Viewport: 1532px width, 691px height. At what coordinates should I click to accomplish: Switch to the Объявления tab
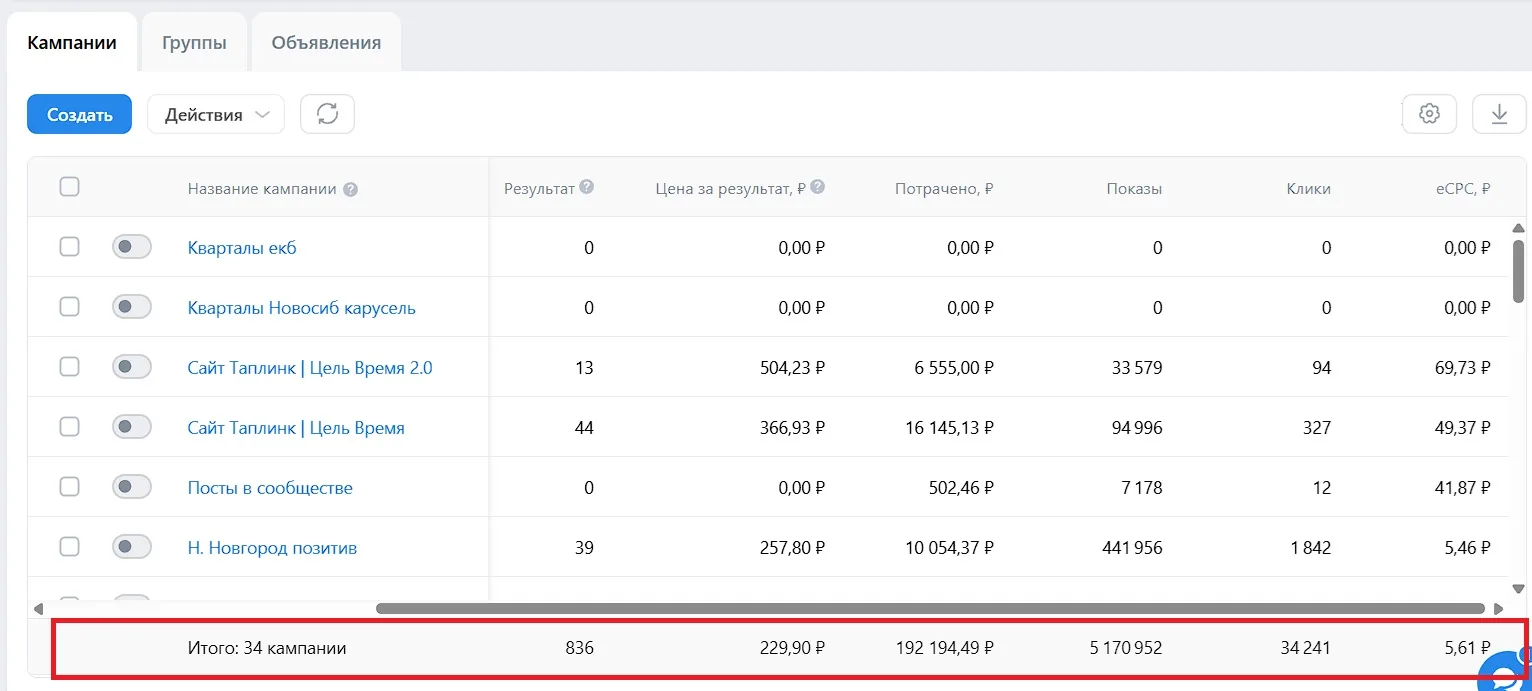[x=326, y=43]
